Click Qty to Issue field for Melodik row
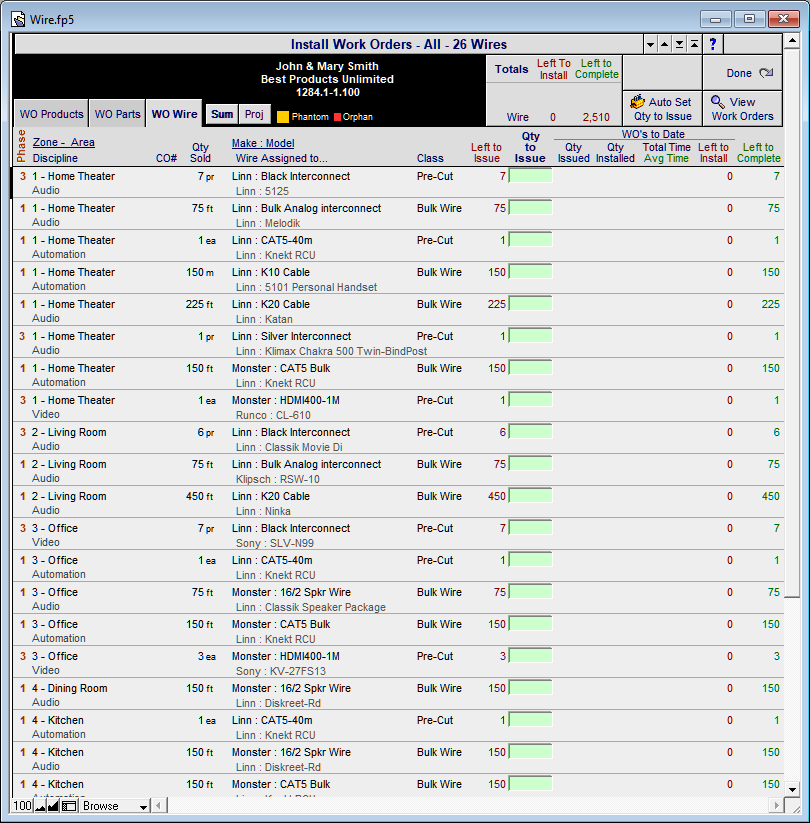Screen dimensions: 810x823 coord(530,207)
